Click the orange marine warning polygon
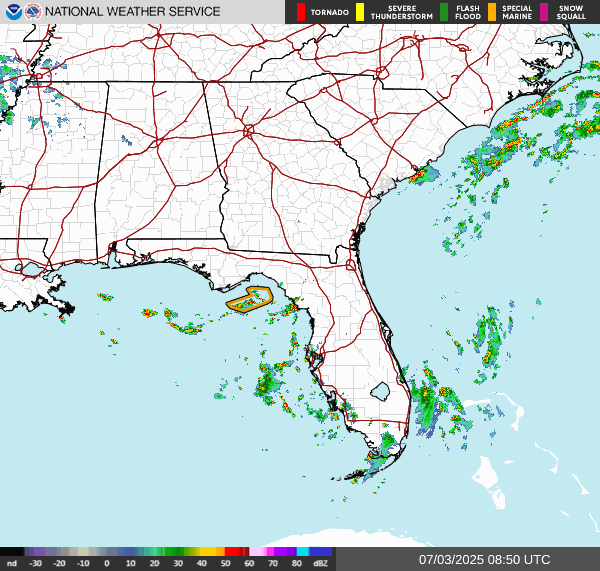 point(249,300)
